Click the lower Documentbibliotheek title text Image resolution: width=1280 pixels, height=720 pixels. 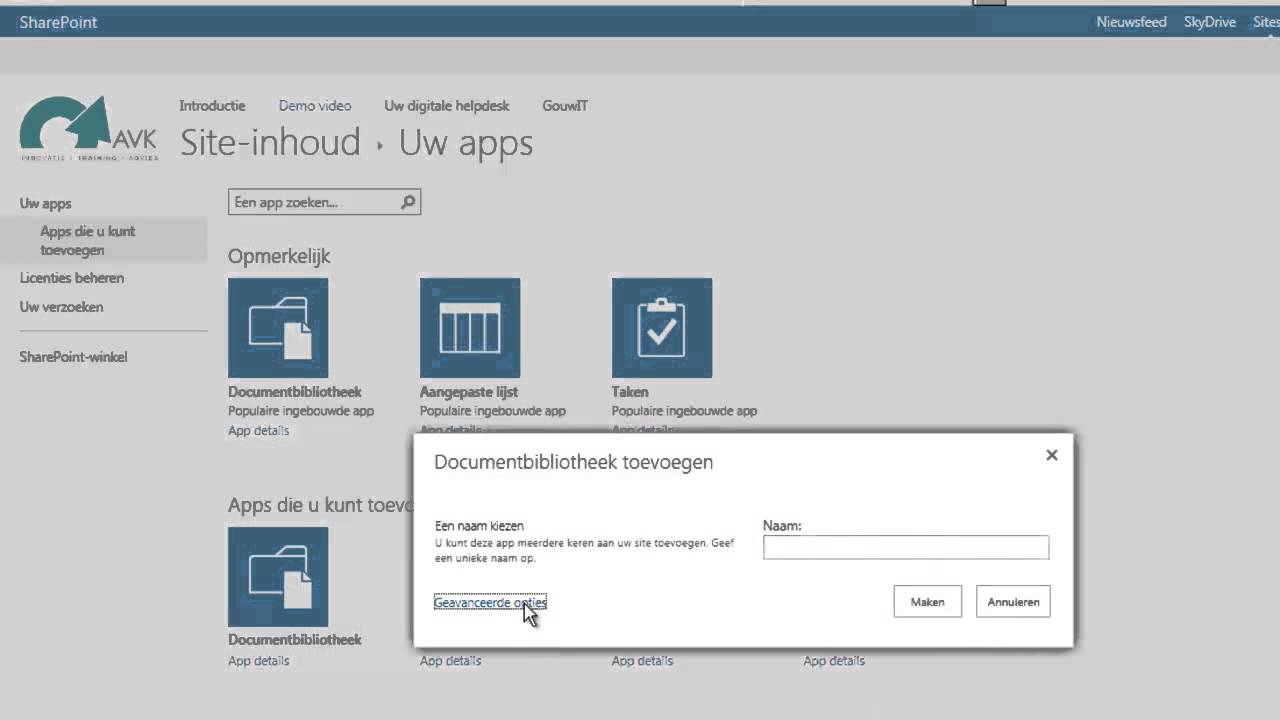295,640
